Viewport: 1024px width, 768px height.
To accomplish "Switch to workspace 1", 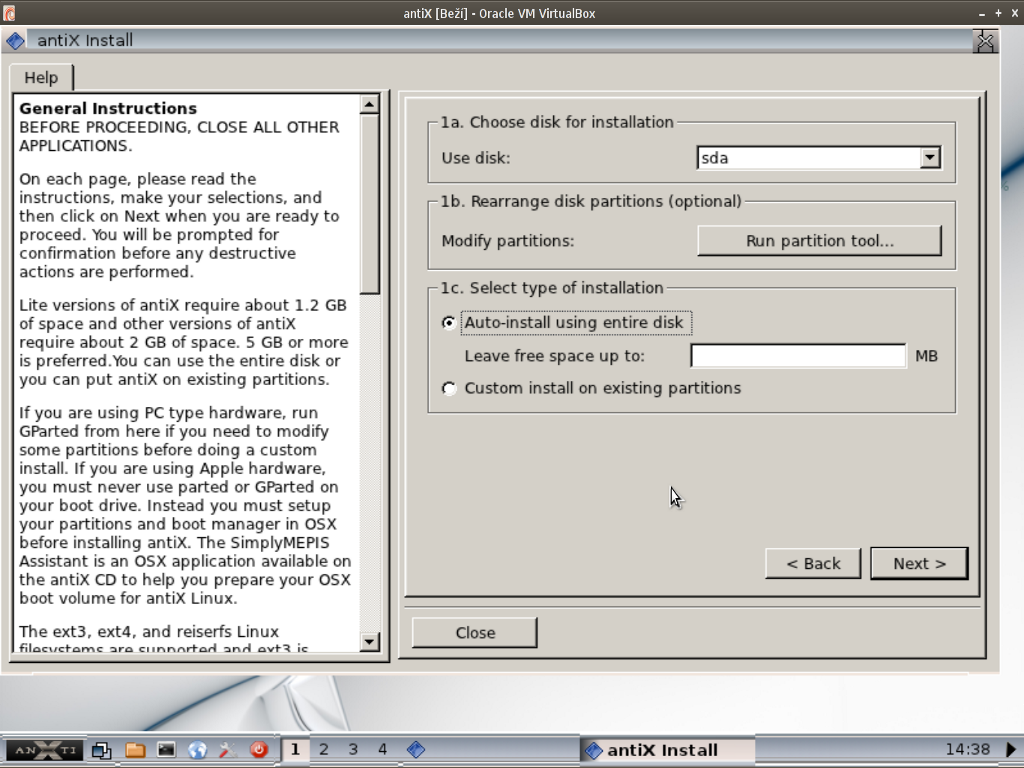I will 295,750.
